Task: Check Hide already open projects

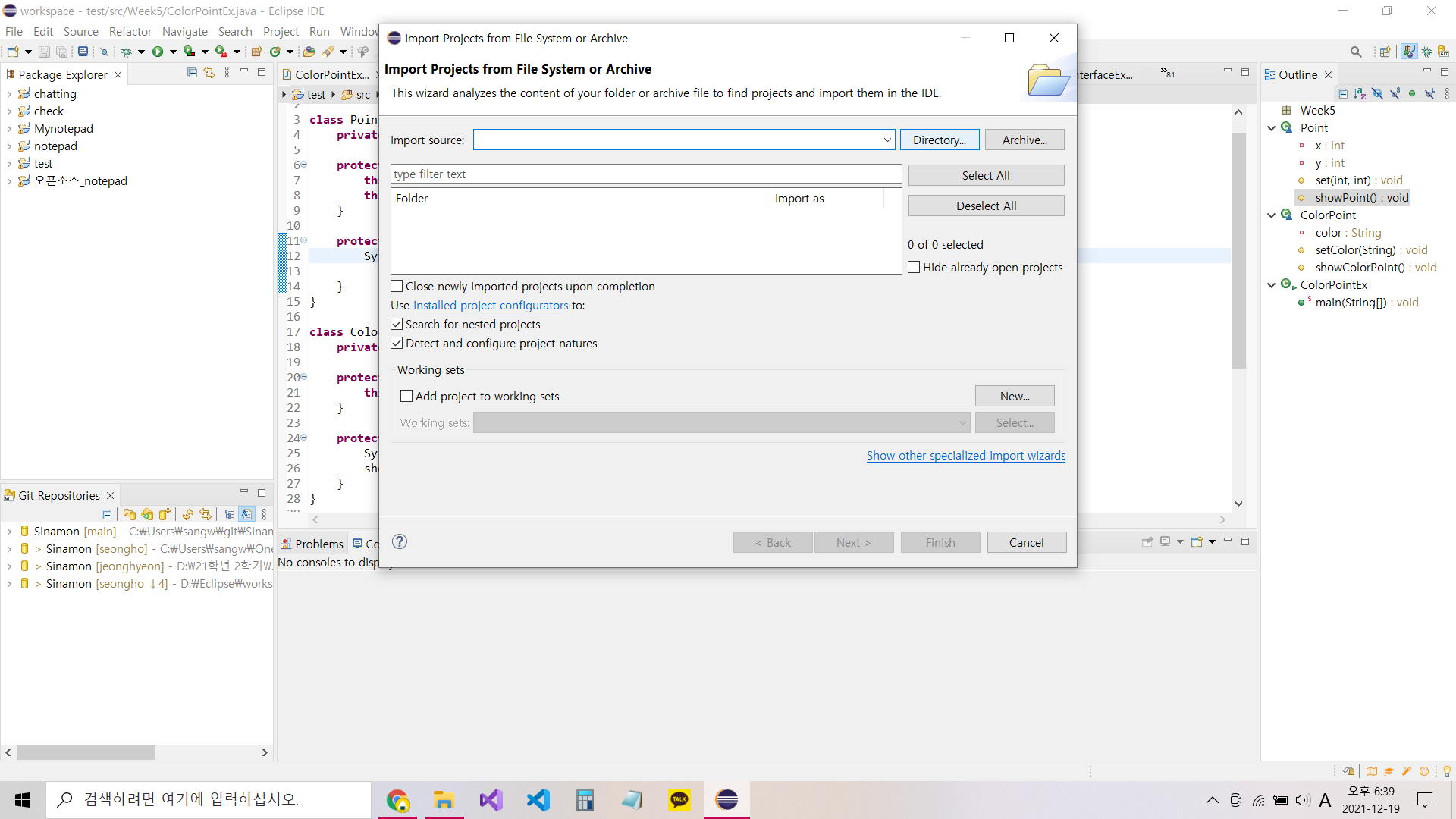Action: tap(914, 267)
